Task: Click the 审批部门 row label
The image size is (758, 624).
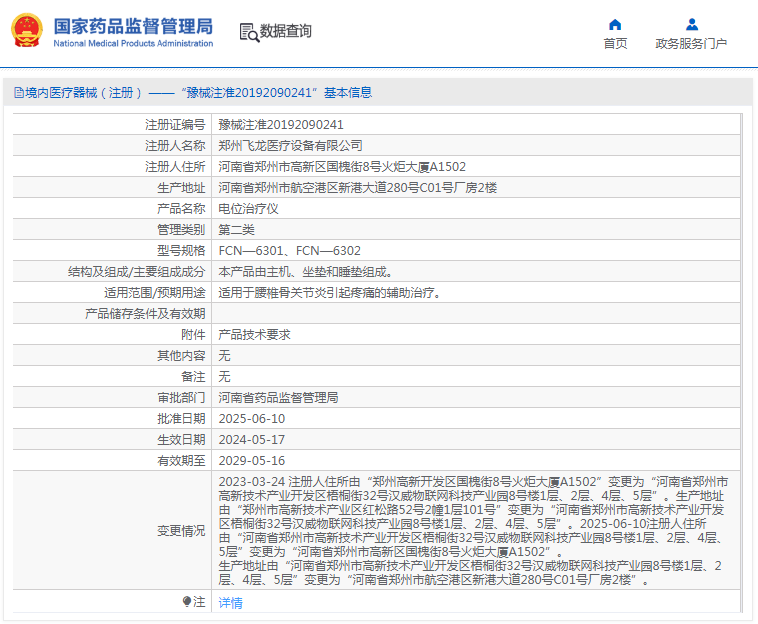Action: [181, 398]
